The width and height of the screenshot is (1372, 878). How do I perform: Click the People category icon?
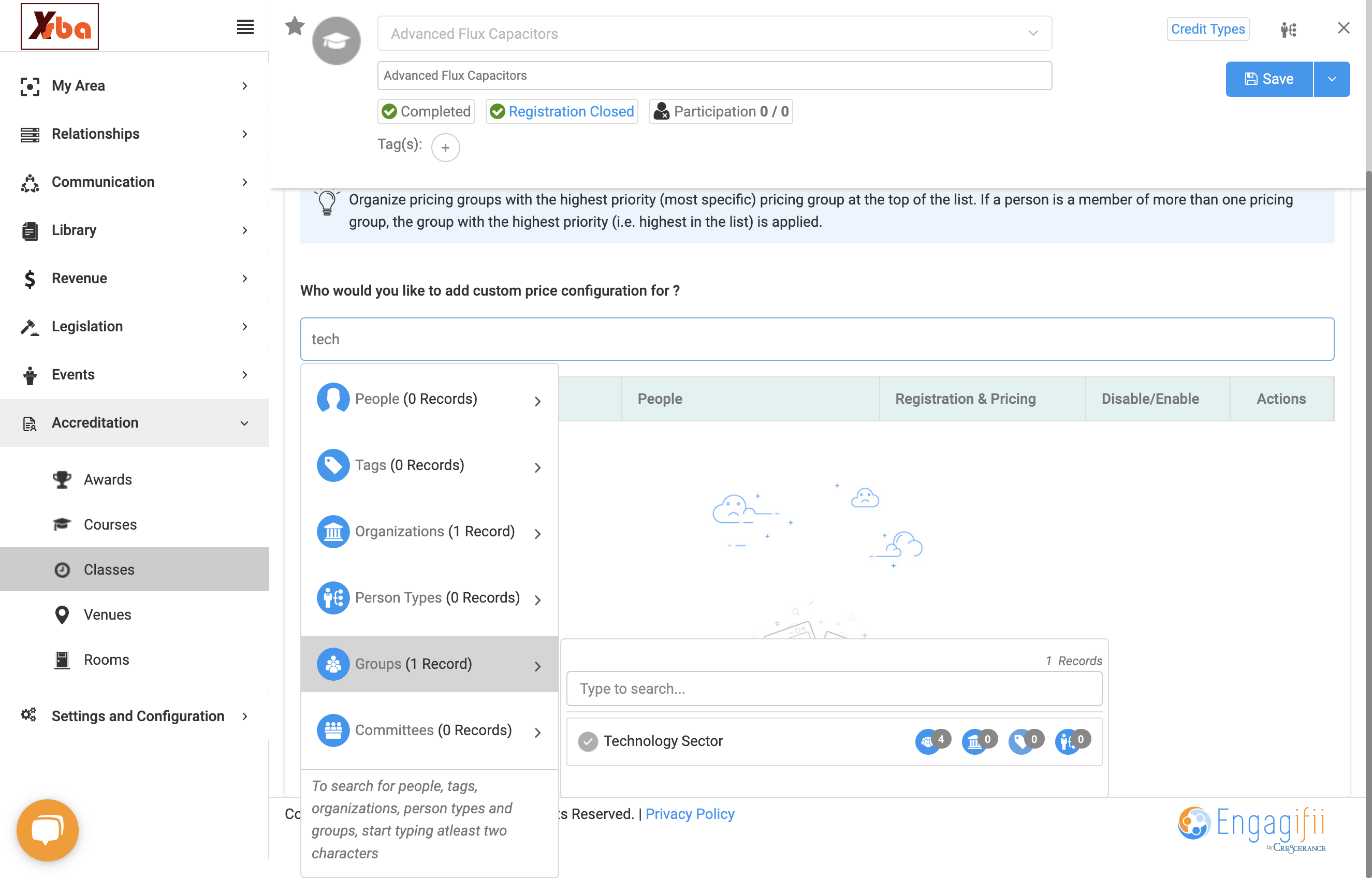(x=333, y=399)
